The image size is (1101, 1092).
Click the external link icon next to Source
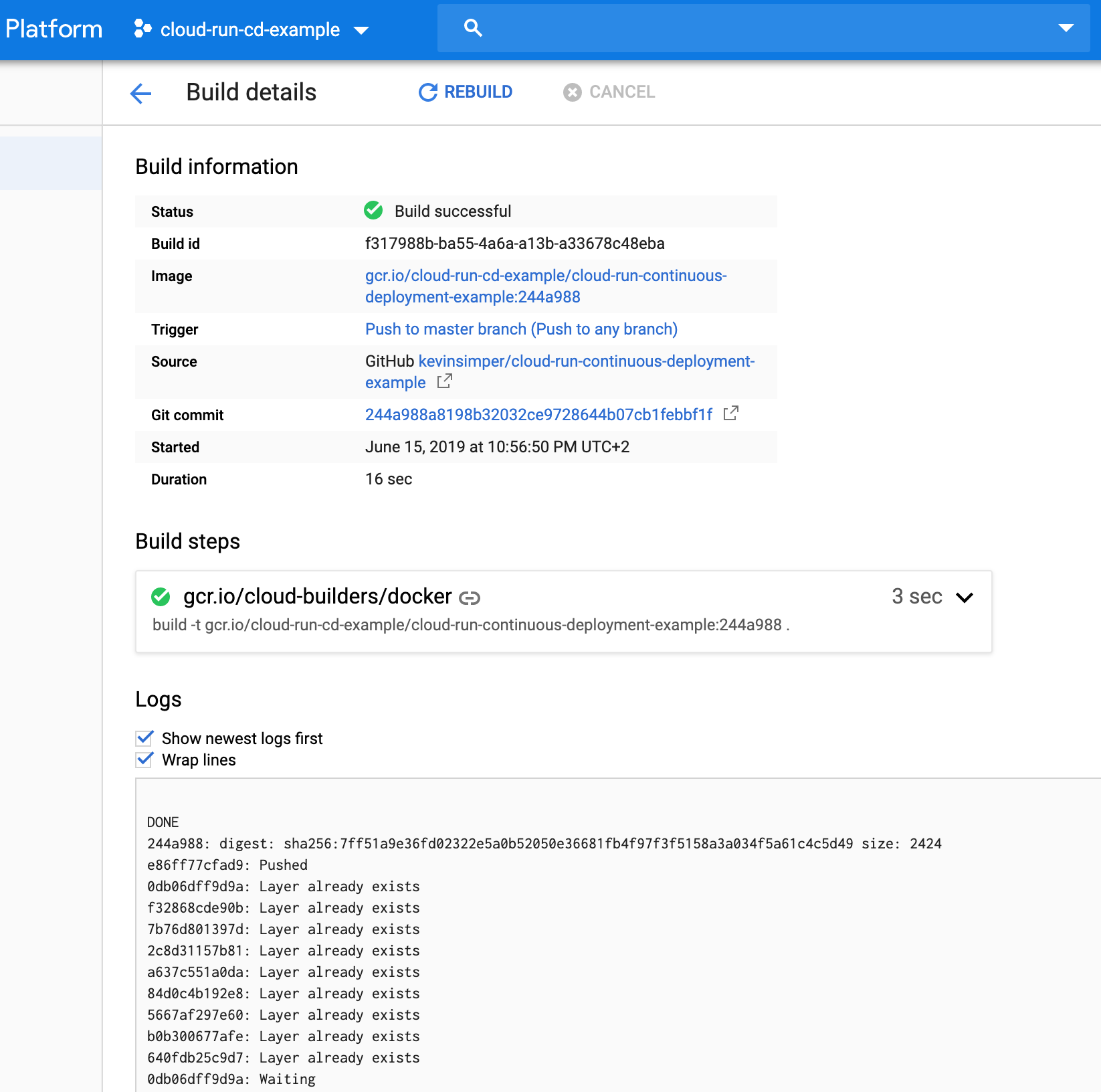pyautogui.click(x=445, y=381)
